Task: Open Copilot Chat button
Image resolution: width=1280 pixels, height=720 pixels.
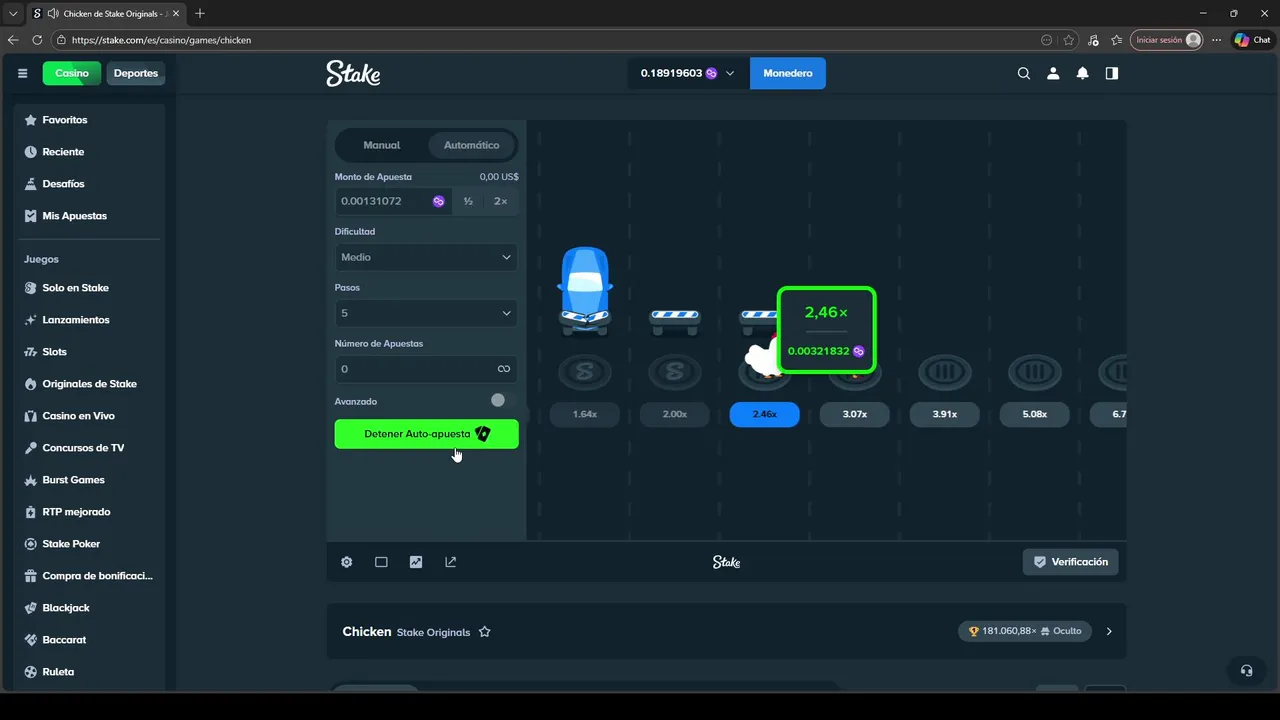Action: (x=1252, y=40)
